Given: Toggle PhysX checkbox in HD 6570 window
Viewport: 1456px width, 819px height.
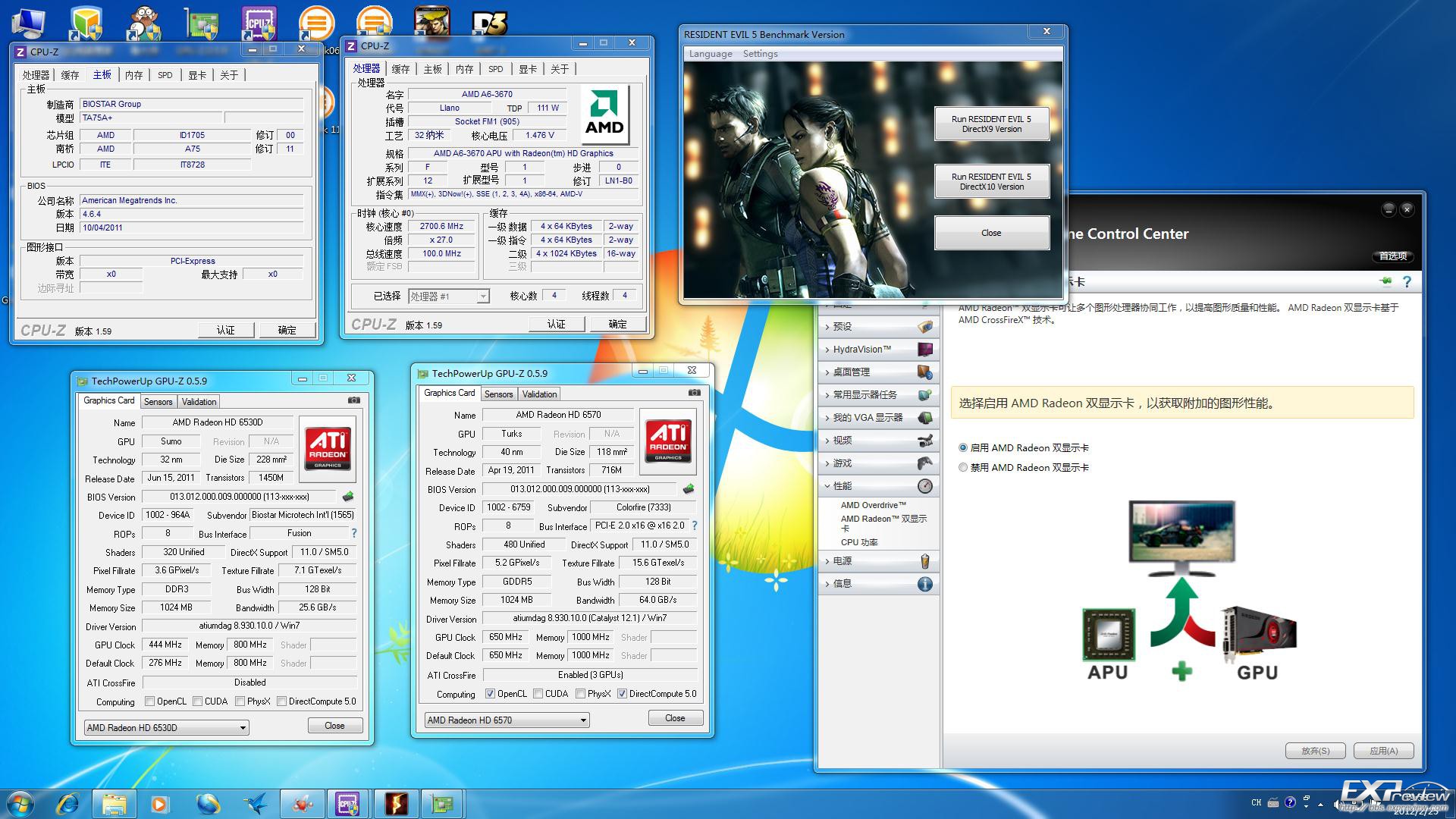Looking at the screenshot, I should click(x=580, y=694).
